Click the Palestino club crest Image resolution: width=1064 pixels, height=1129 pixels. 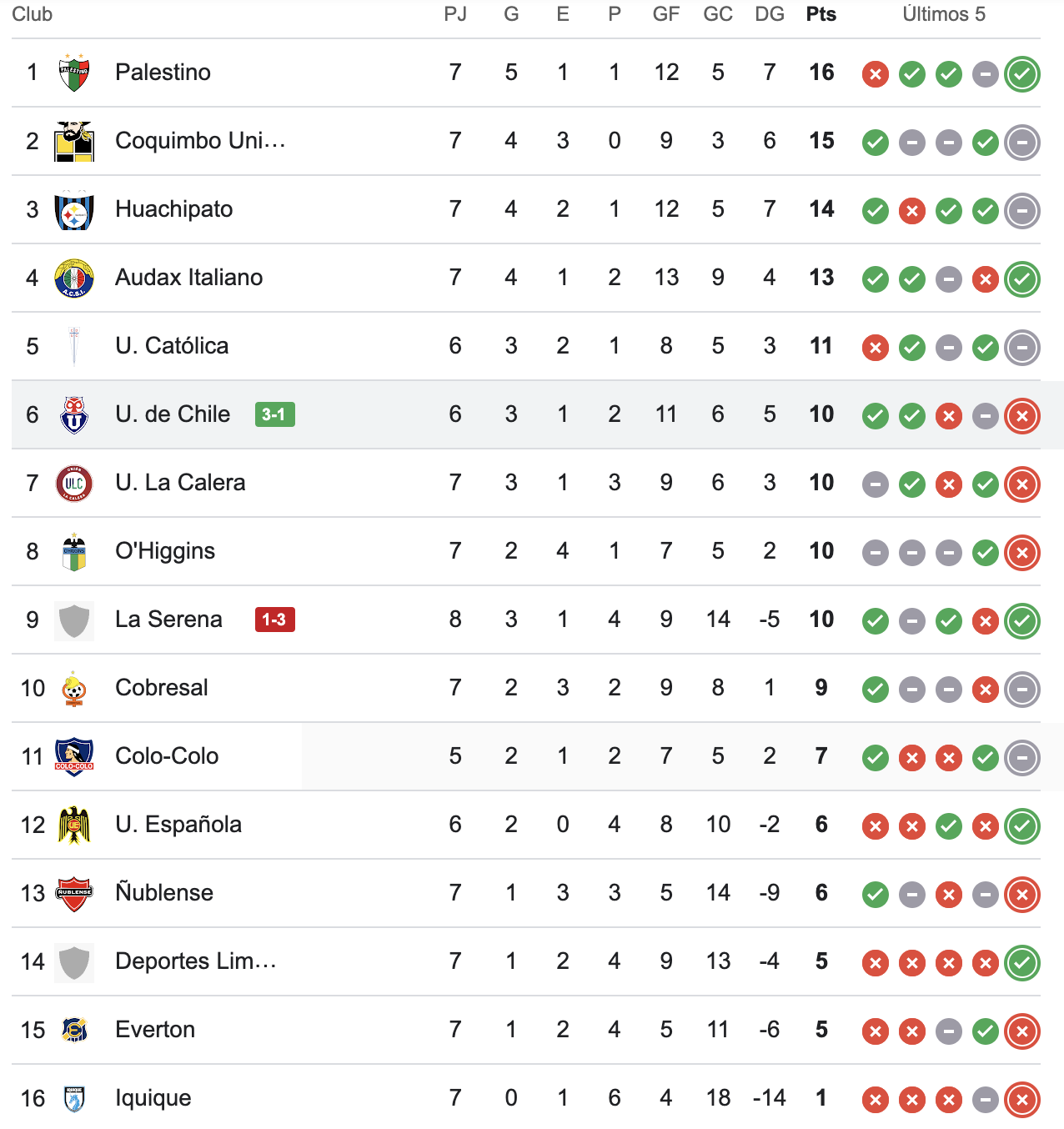coord(74,73)
